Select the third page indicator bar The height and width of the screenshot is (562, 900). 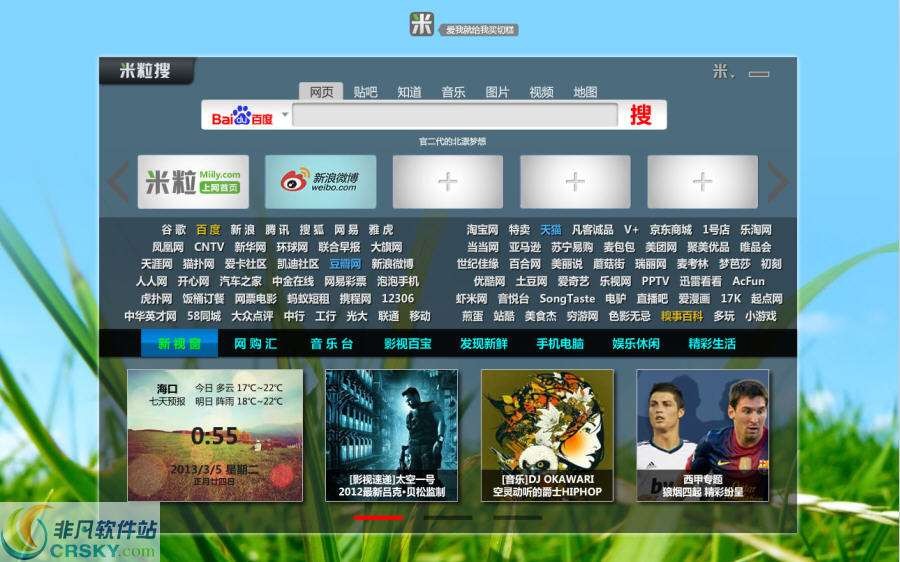pyautogui.click(x=517, y=518)
